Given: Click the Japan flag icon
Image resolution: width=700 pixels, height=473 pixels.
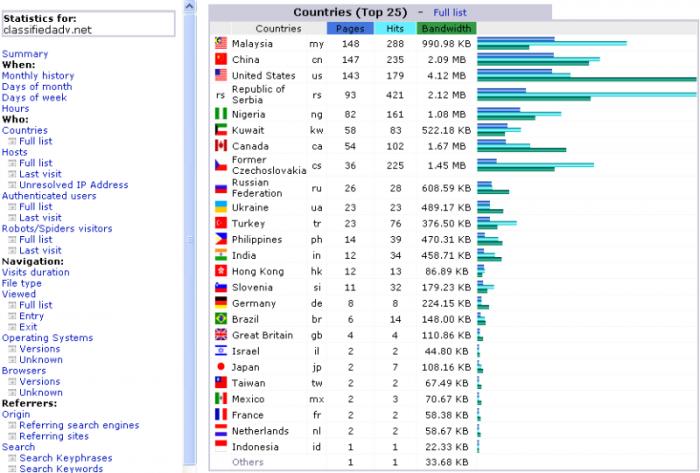Looking at the screenshot, I should 221,367.
